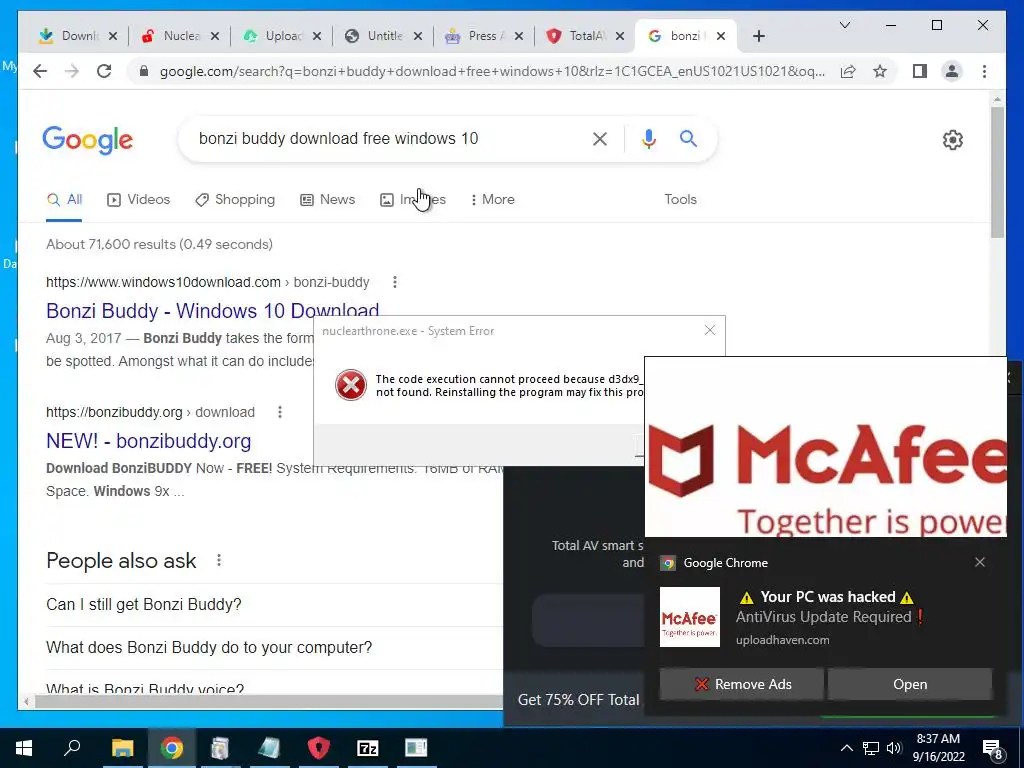Open Google quick settings gear

[953, 140]
